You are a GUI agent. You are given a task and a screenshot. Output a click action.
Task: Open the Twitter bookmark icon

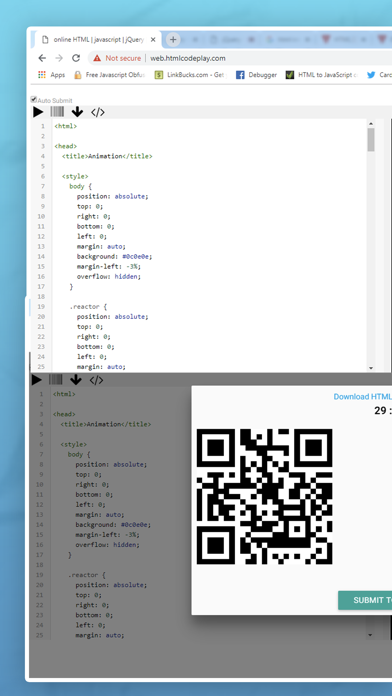(x=371, y=75)
